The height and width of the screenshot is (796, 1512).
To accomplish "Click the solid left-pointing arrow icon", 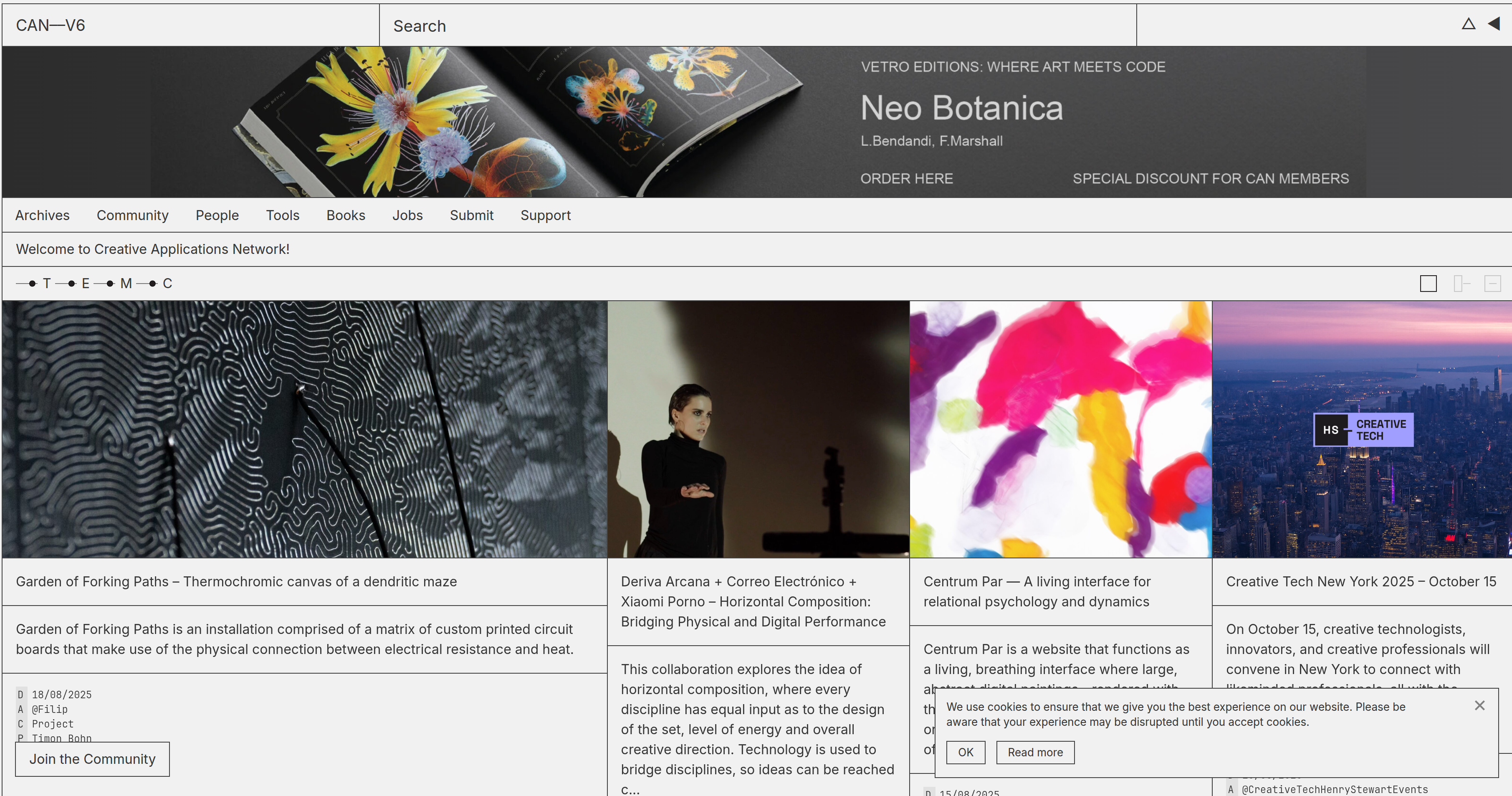I will (1494, 24).
